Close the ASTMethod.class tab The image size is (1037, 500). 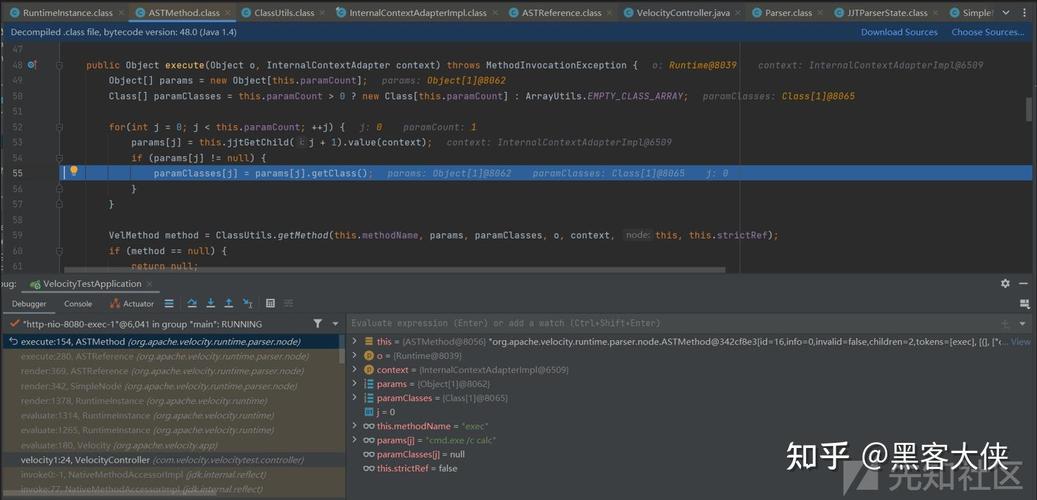(228, 13)
